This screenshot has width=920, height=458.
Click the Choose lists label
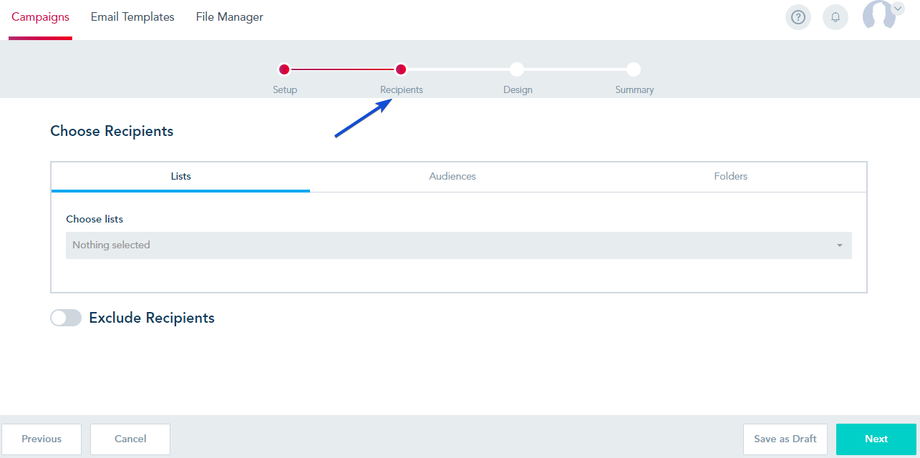coord(94,219)
